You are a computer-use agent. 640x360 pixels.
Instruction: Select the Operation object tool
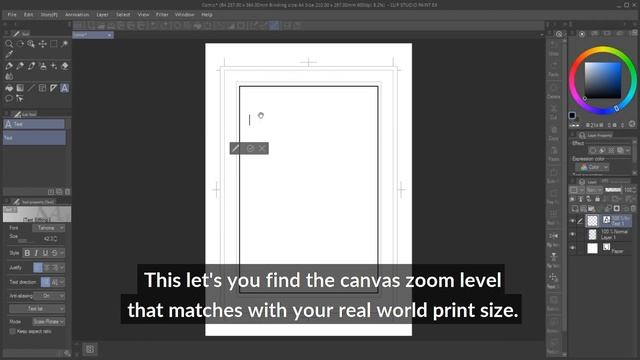31,44
